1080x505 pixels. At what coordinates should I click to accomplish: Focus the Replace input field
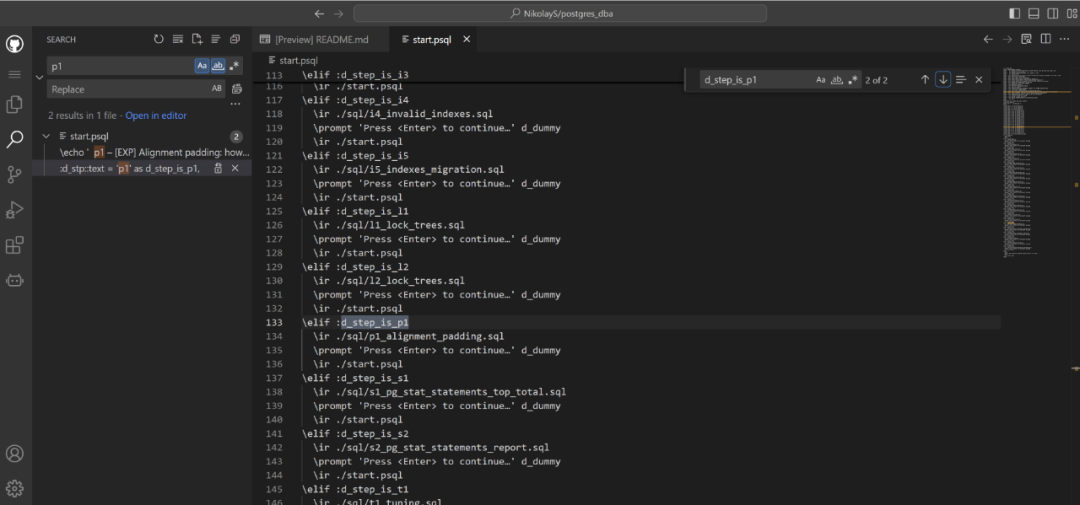pos(127,89)
